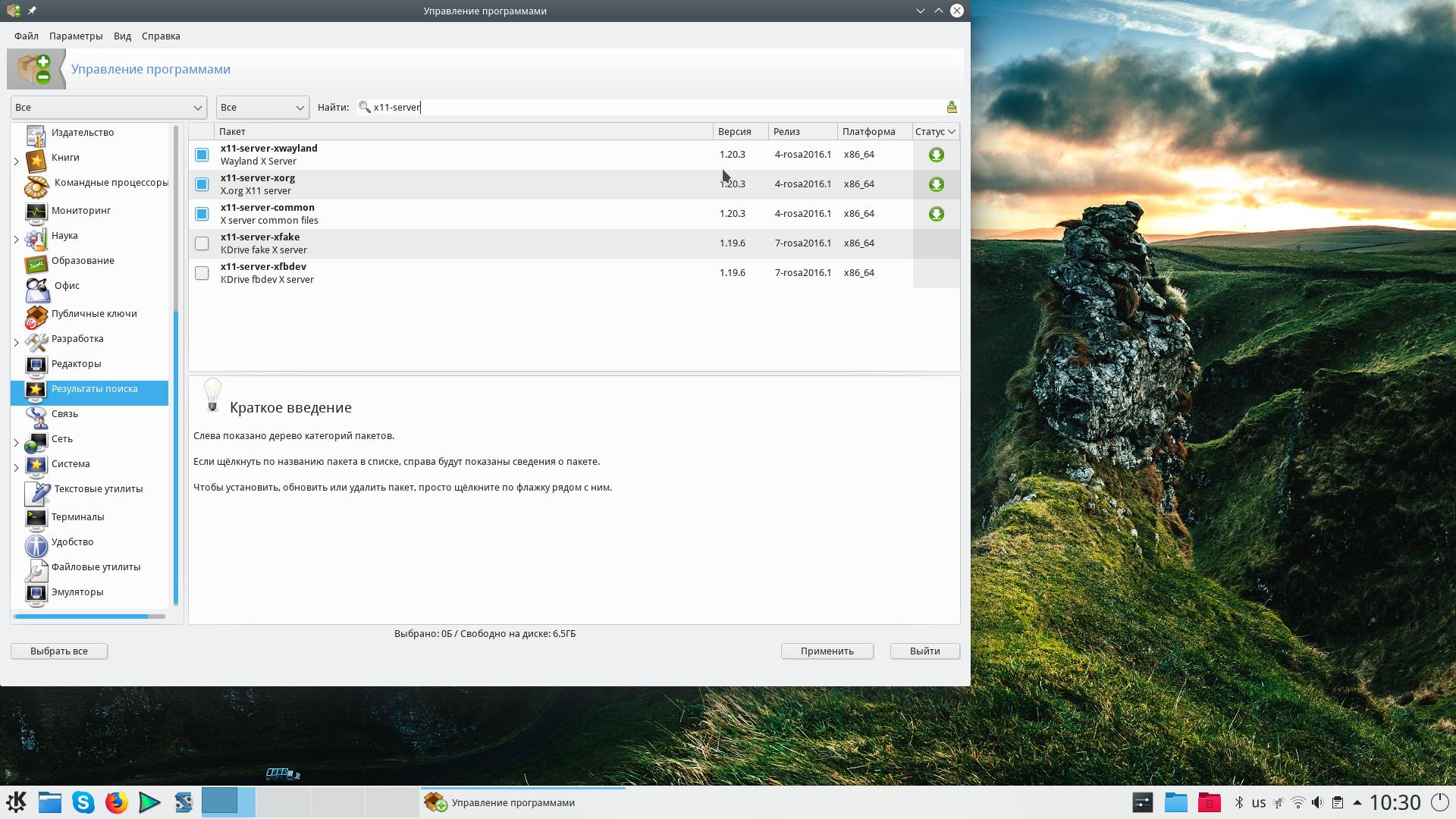1456x819 pixels.
Task: Open the Firefox icon in taskbar
Action: click(116, 802)
